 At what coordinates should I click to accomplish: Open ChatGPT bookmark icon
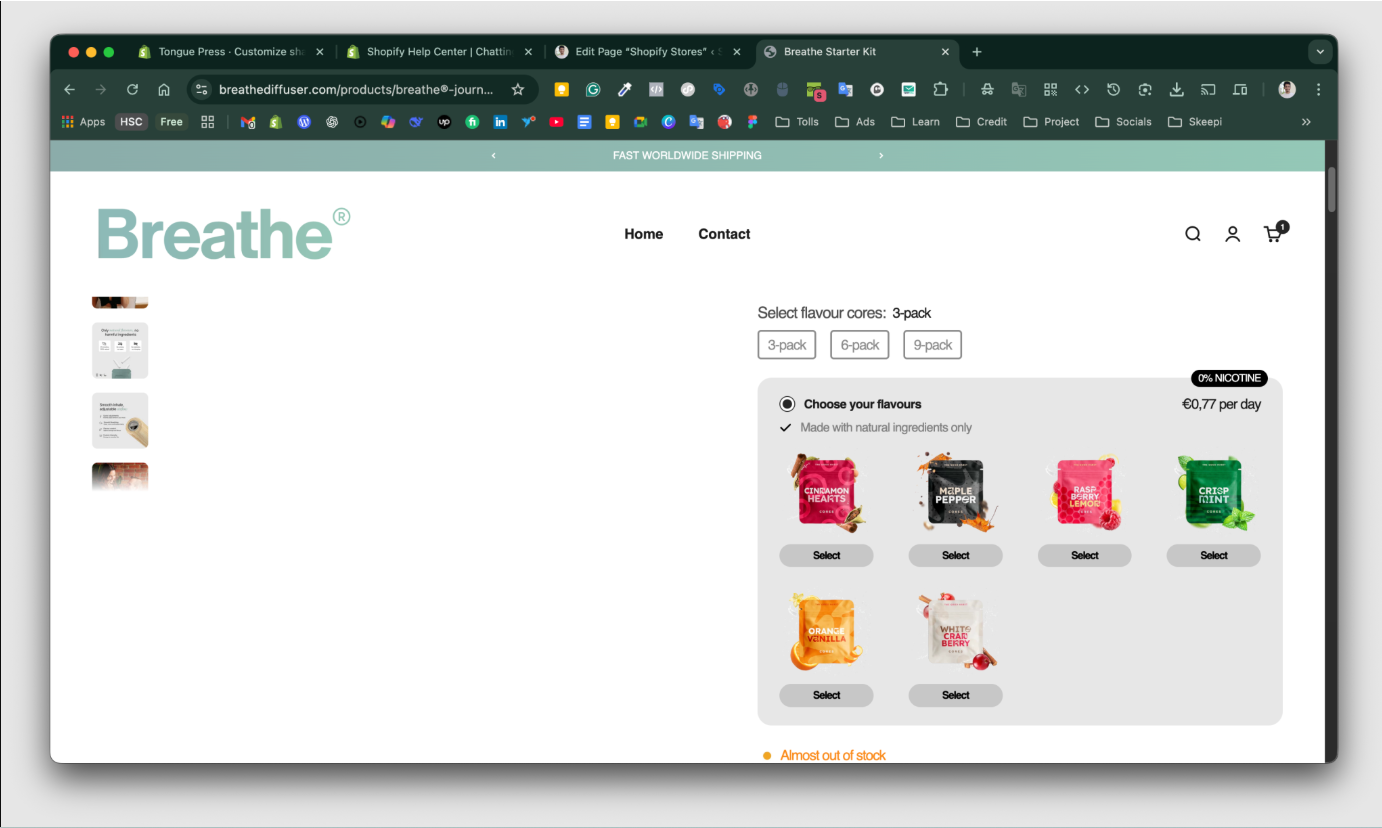click(332, 122)
